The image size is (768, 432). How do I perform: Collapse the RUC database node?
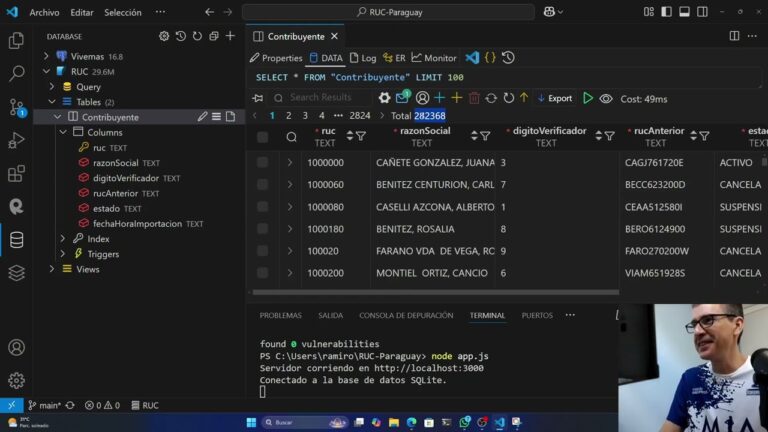pos(46,71)
